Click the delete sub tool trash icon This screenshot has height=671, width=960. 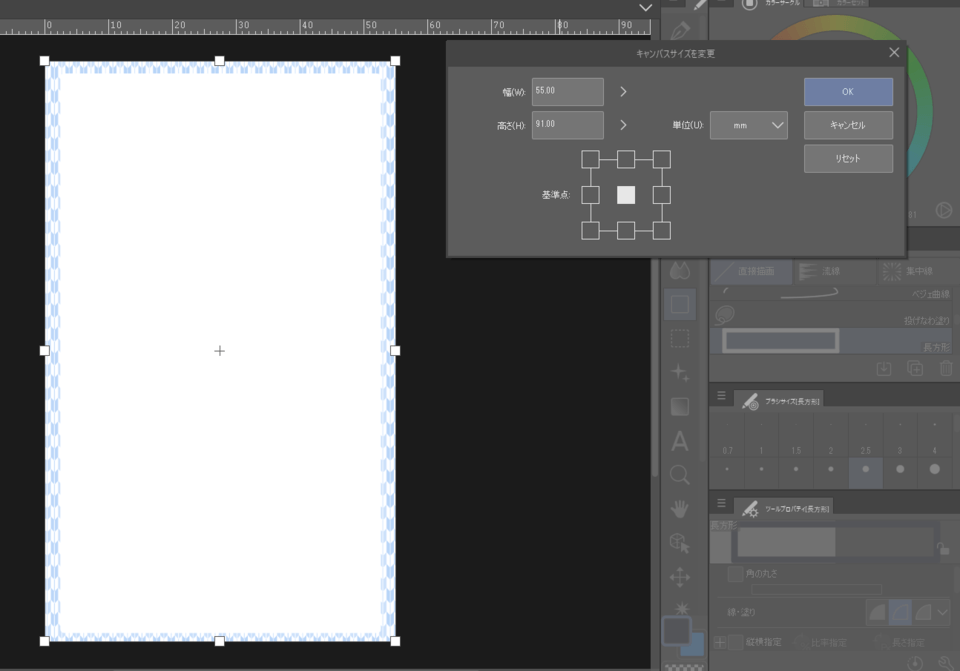tap(946, 369)
